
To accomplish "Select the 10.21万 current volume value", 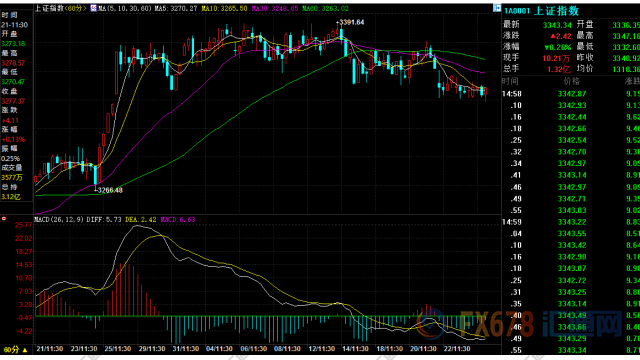I will click(x=556, y=58).
